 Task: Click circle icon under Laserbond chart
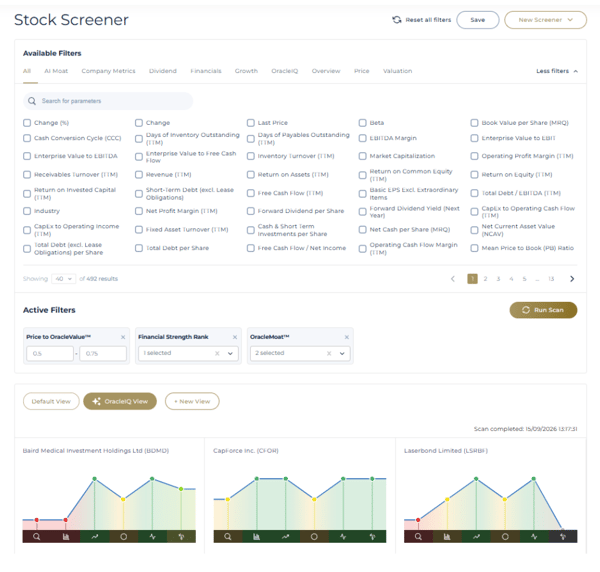pyautogui.click(x=505, y=537)
